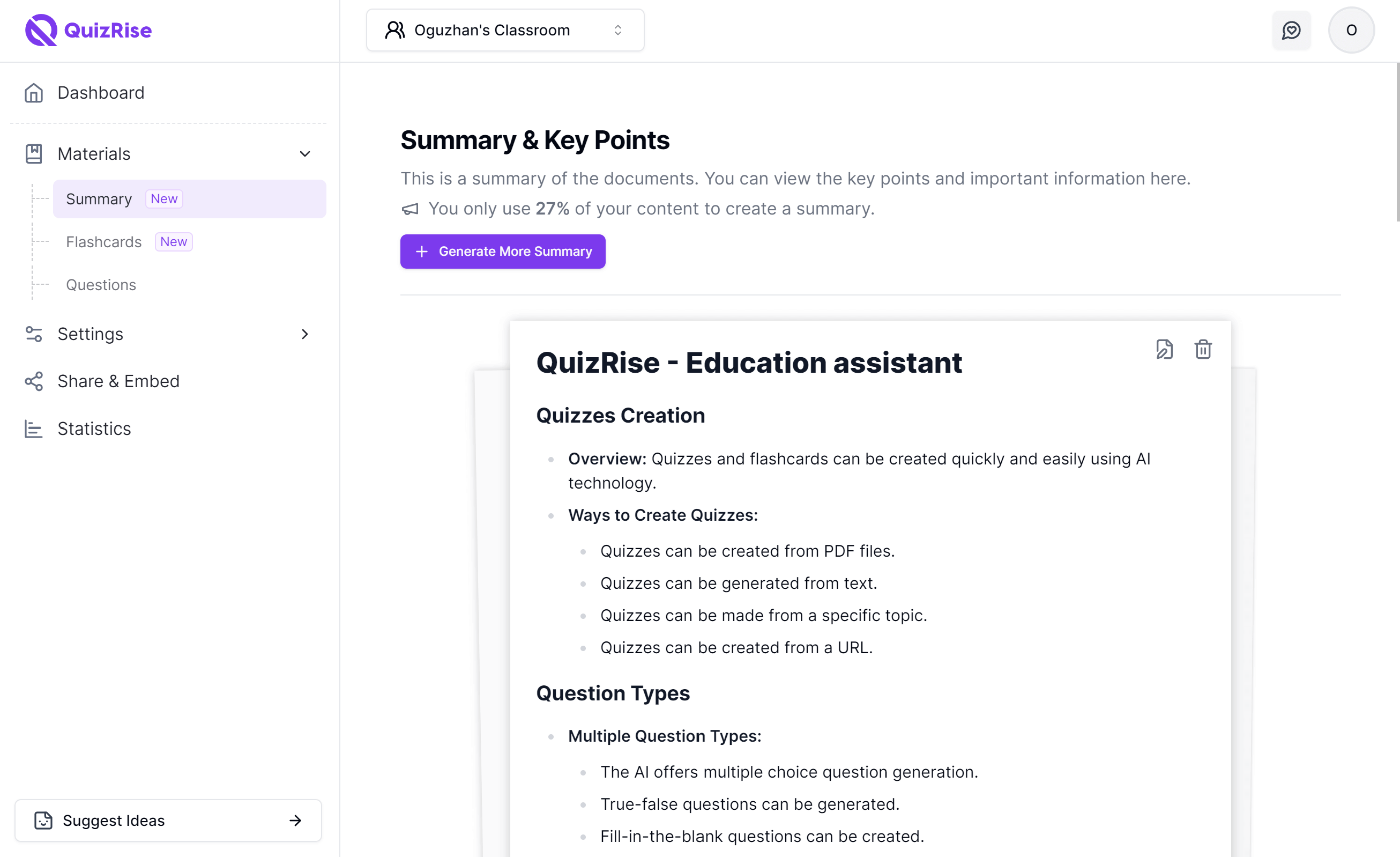Image resolution: width=1400 pixels, height=857 pixels.
Task: Switch to the Flashcards section
Action: click(x=103, y=242)
